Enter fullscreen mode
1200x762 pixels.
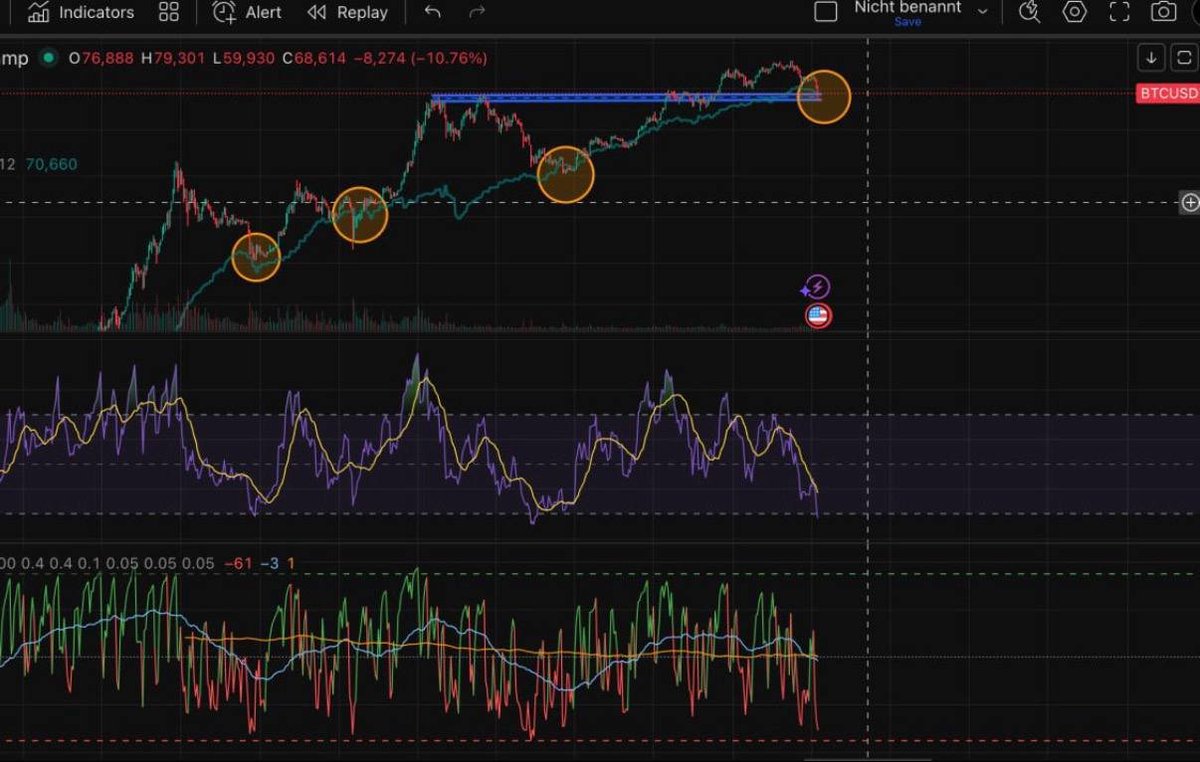(x=1119, y=12)
